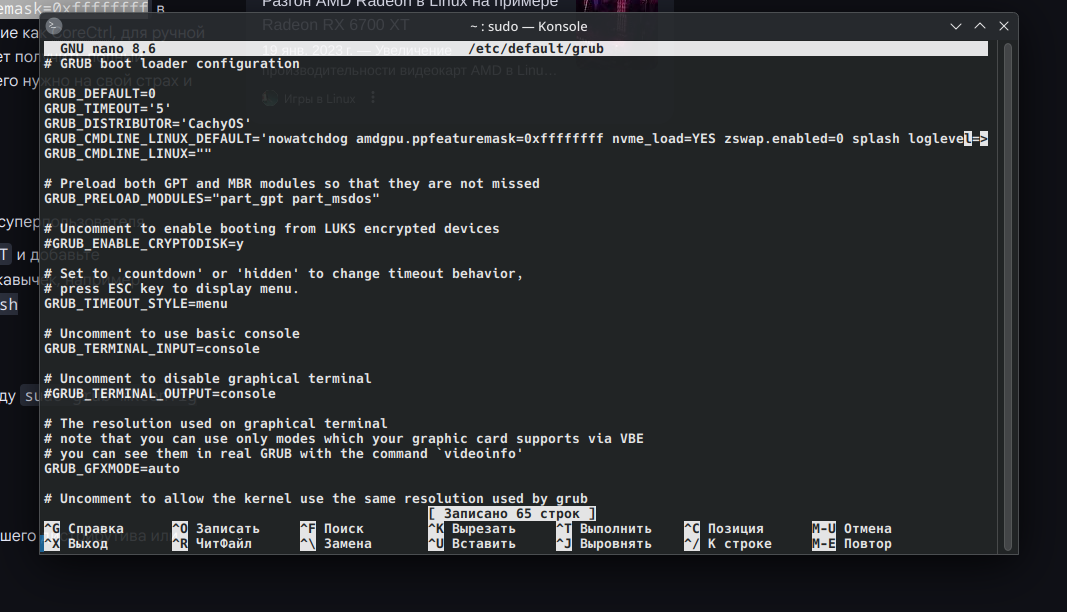Click the ^R ЧитФайл shortcut

tap(212, 543)
